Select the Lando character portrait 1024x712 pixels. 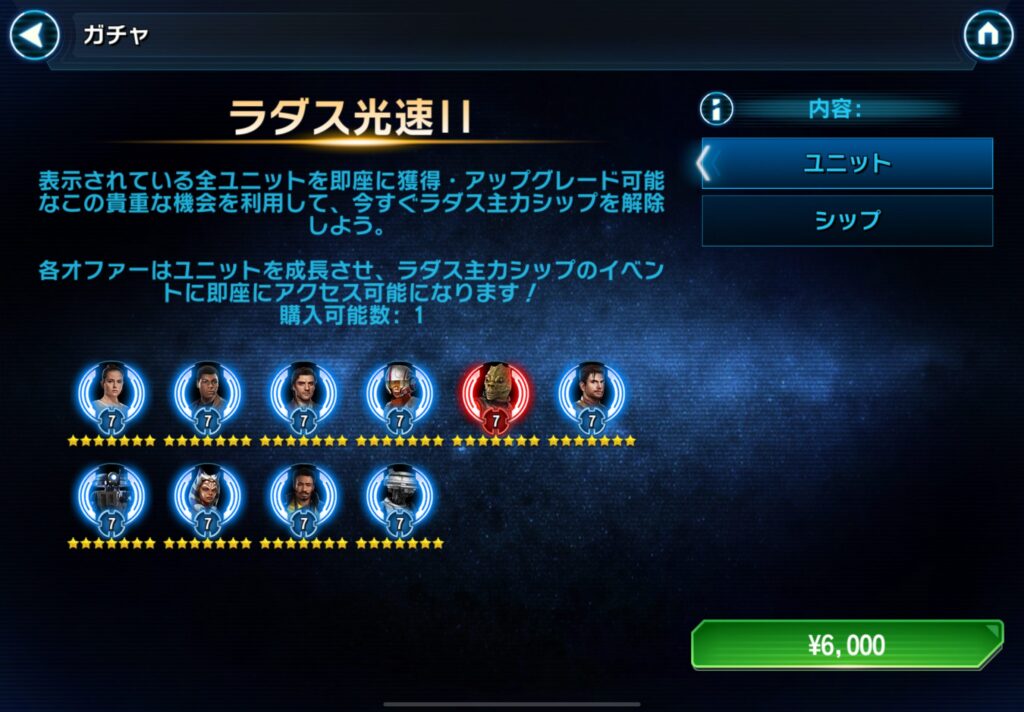click(x=304, y=498)
